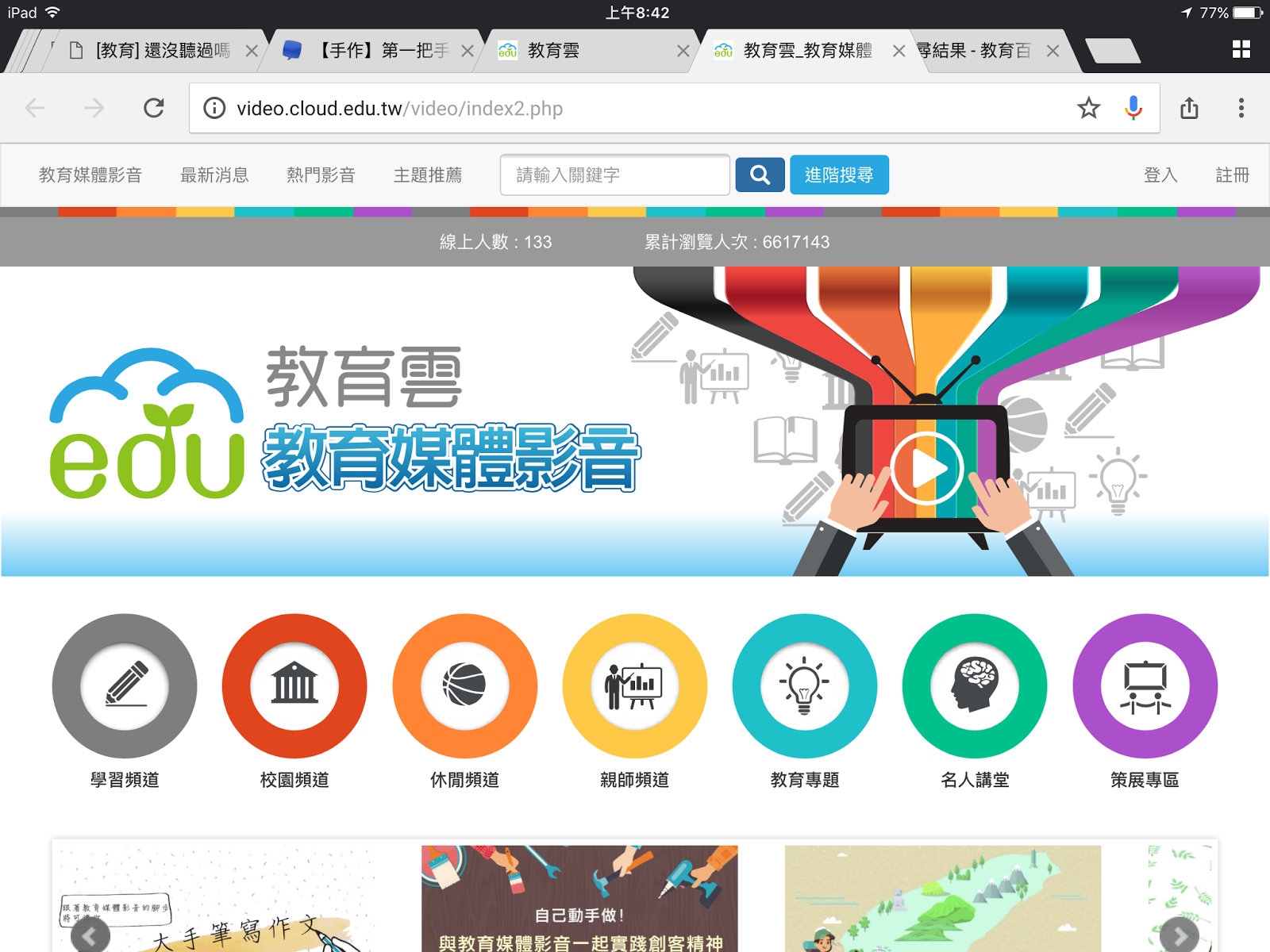This screenshot has height=952, width=1270.
Task: Click 累計瀏覽人次 : 6617143 text
Action: [x=737, y=242]
